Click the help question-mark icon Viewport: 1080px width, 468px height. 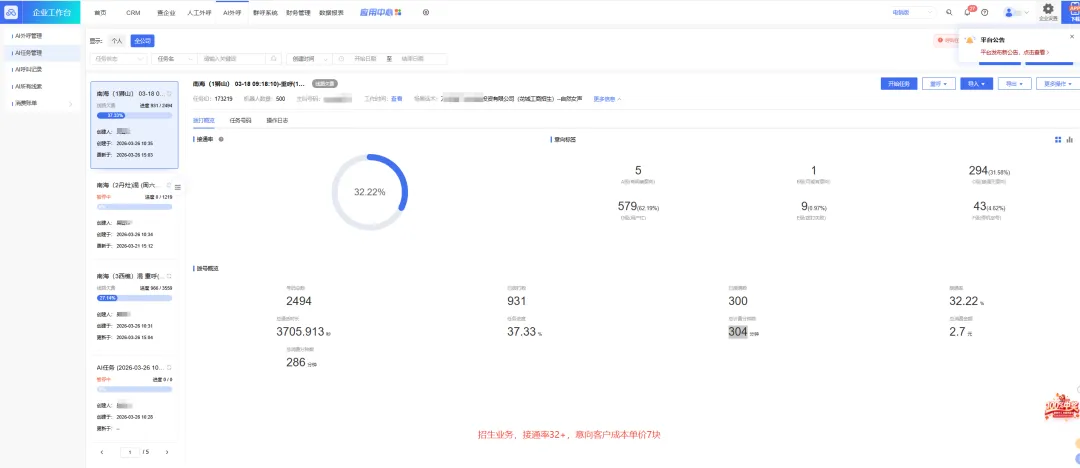(985, 12)
